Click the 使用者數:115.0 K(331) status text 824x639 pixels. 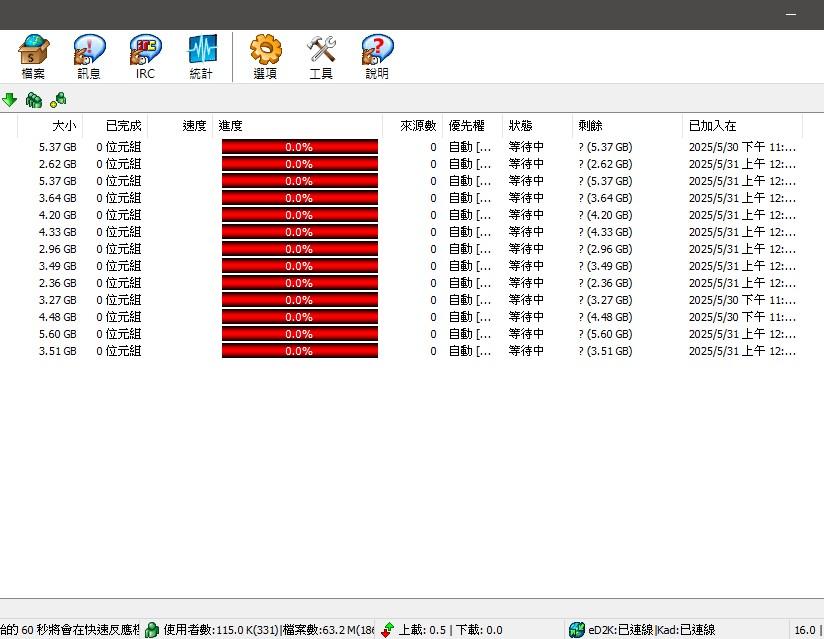coord(221,630)
